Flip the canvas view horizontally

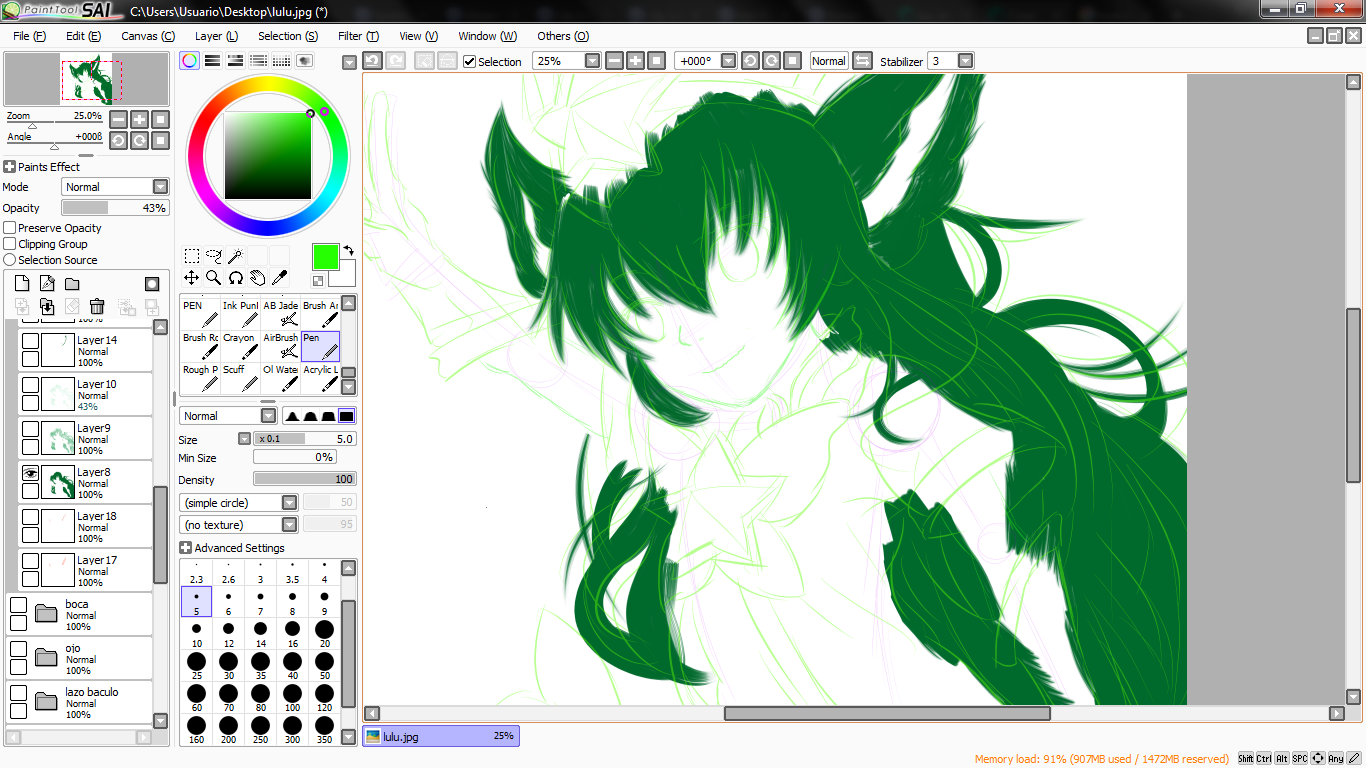[x=862, y=61]
